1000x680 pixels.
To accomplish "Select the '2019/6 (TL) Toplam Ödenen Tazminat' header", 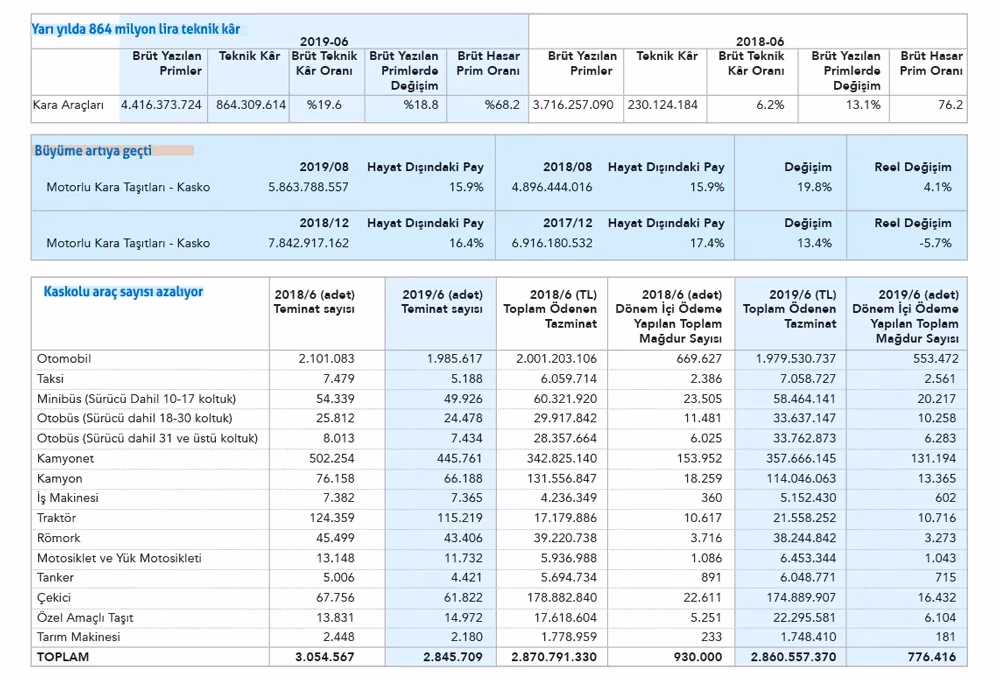I will point(790,309).
